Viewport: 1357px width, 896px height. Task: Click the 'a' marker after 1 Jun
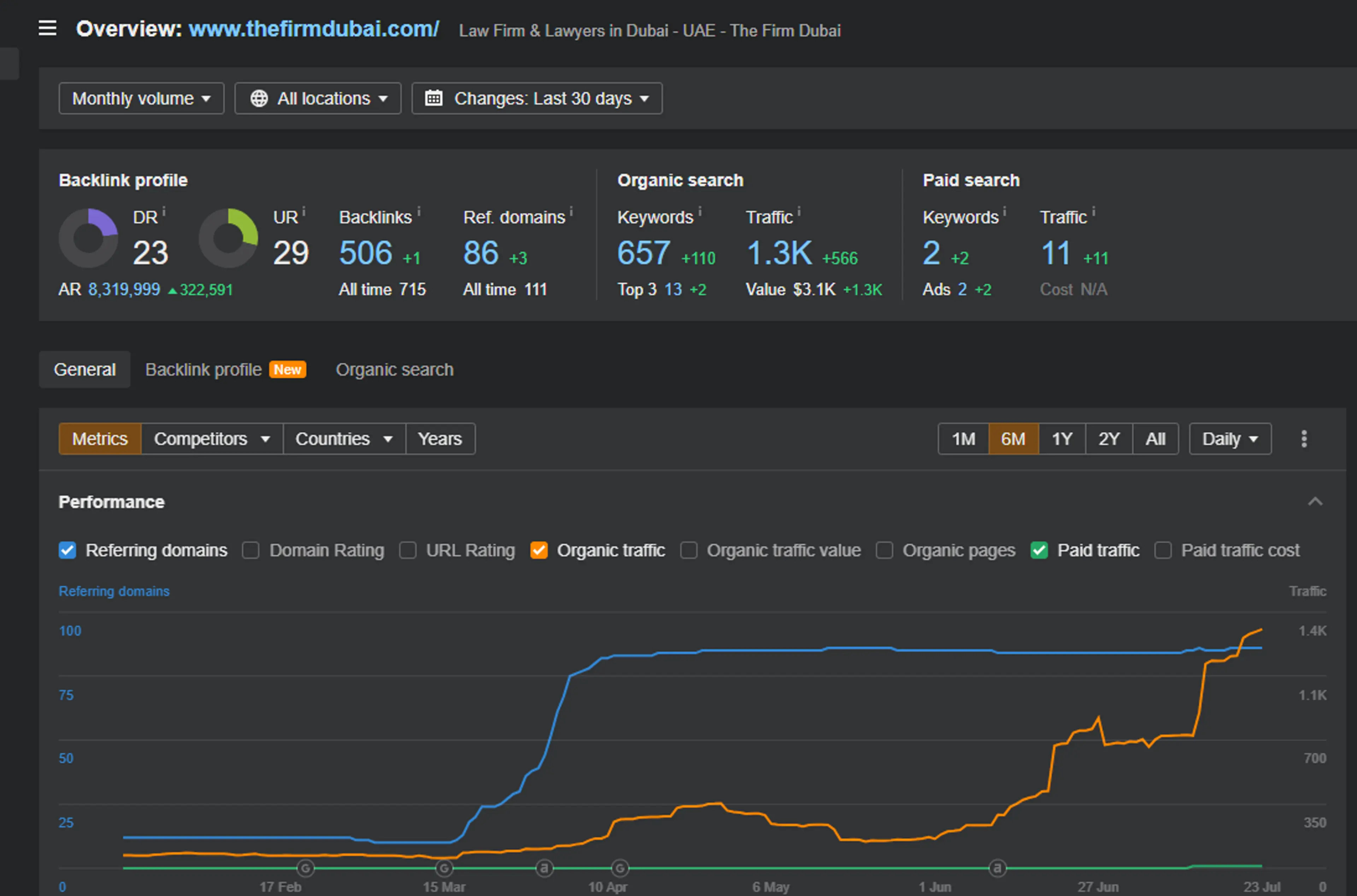[x=997, y=868]
